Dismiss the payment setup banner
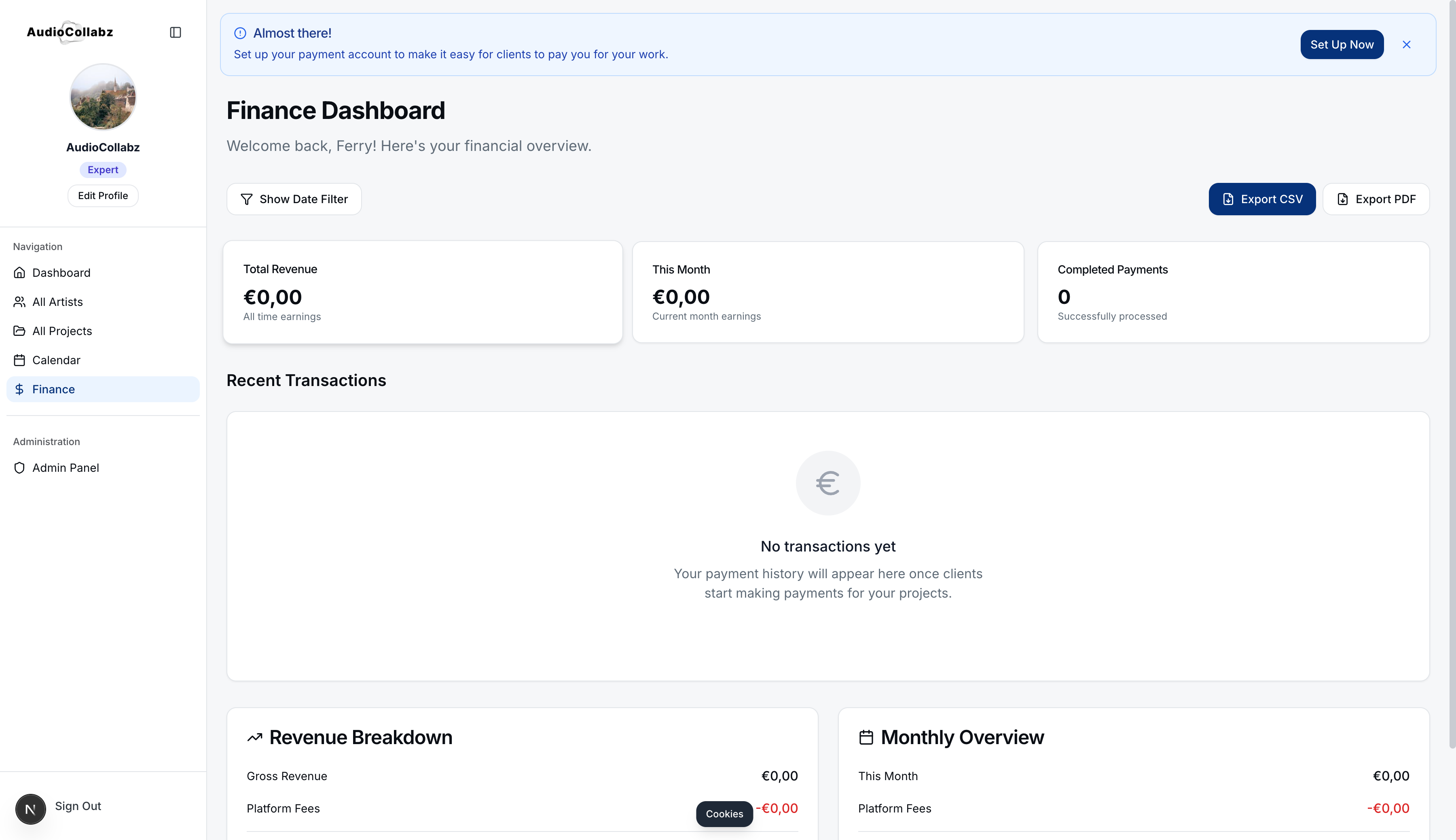This screenshot has width=1456, height=840. [1407, 45]
